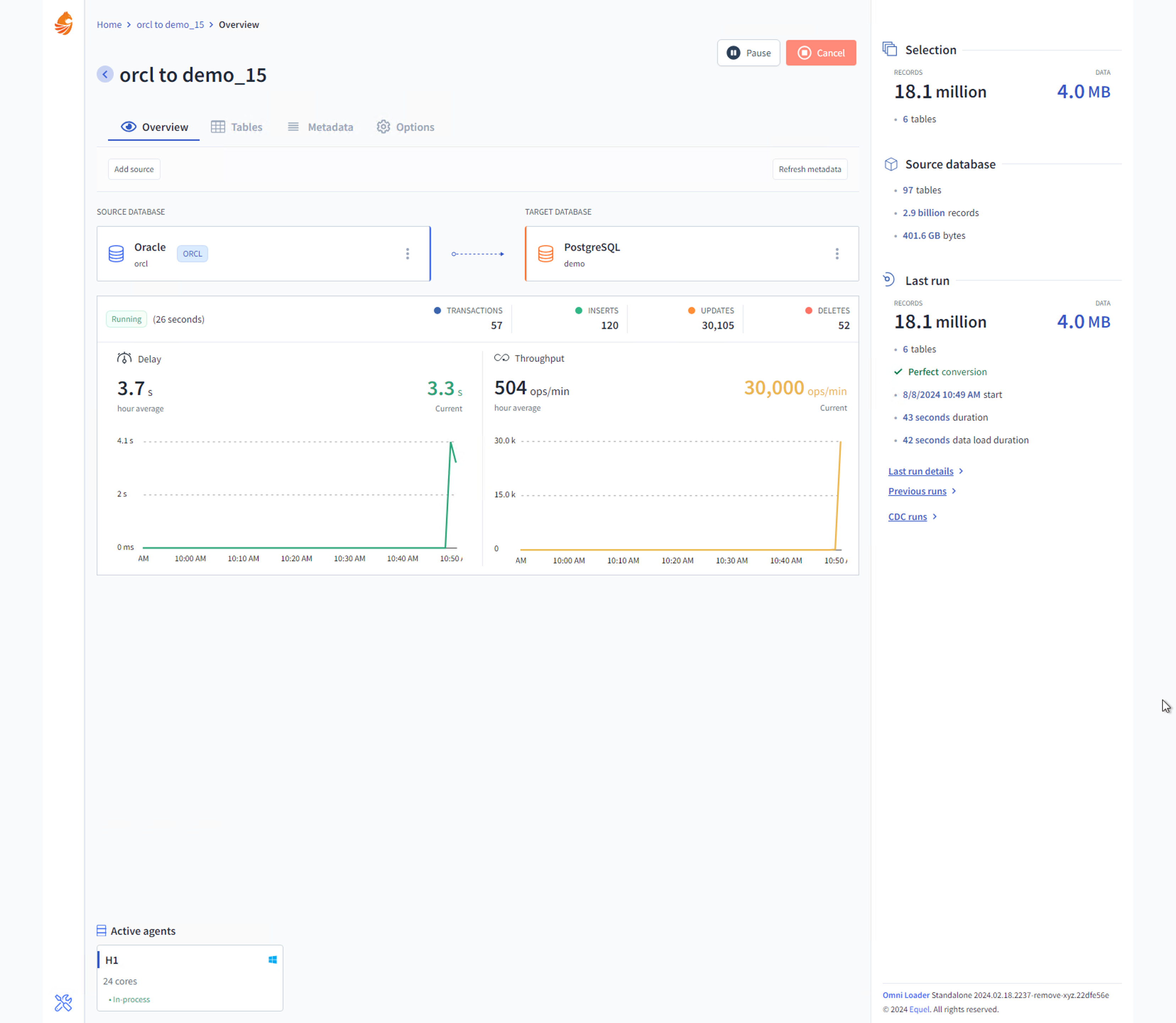Click the Last run history icon
Image resolution: width=1176 pixels, height=1023 pixels.
coord(889,280)
